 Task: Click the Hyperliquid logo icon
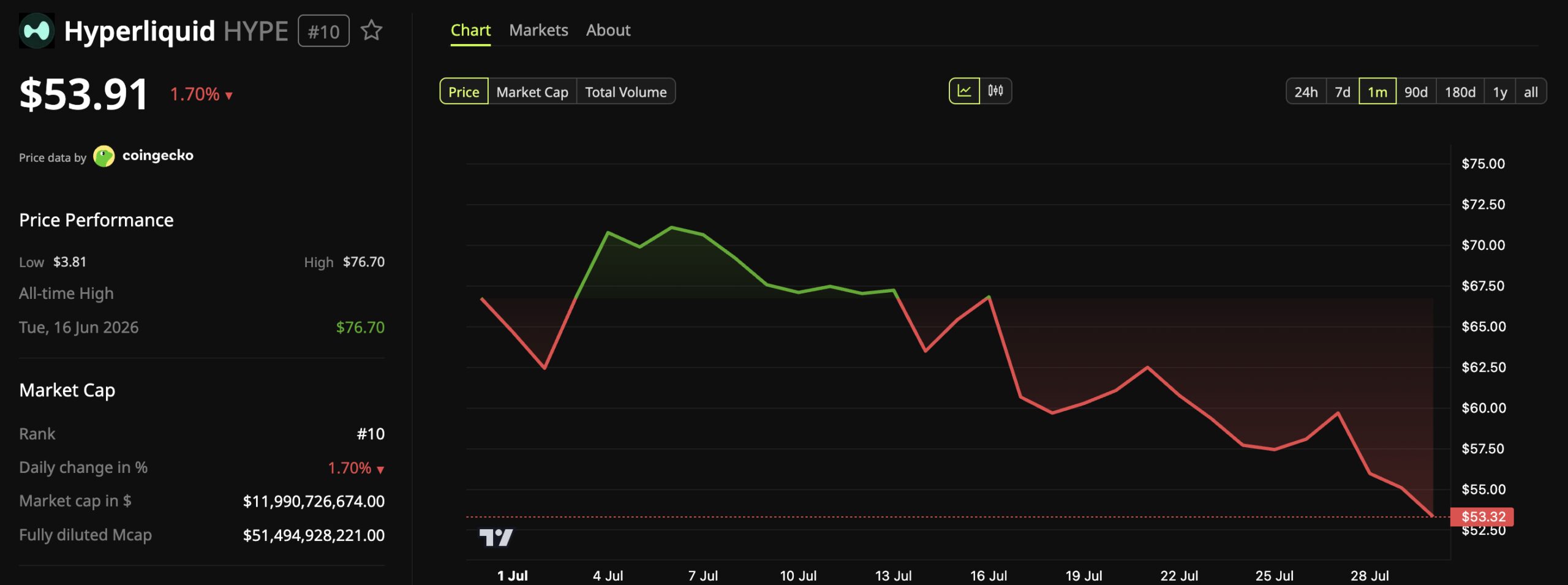point(37,31)
